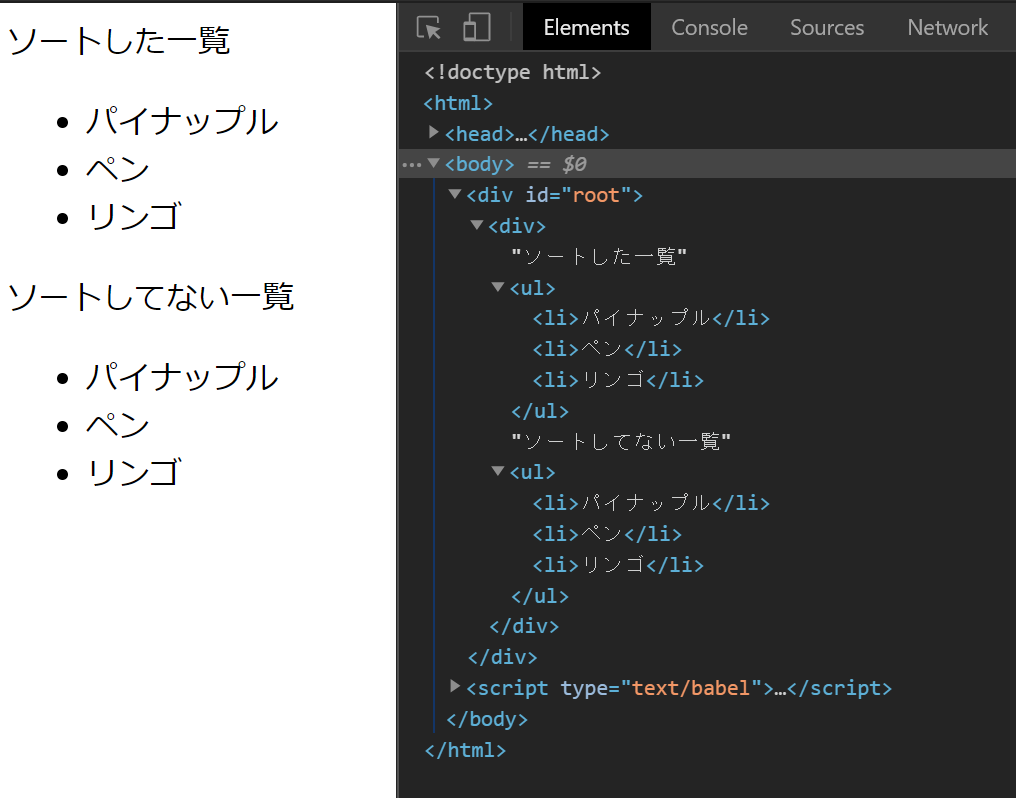Toggle the device toolbar icon
Image resolution: width=1016 pixels, height=798 pixels.
[477, 28]
